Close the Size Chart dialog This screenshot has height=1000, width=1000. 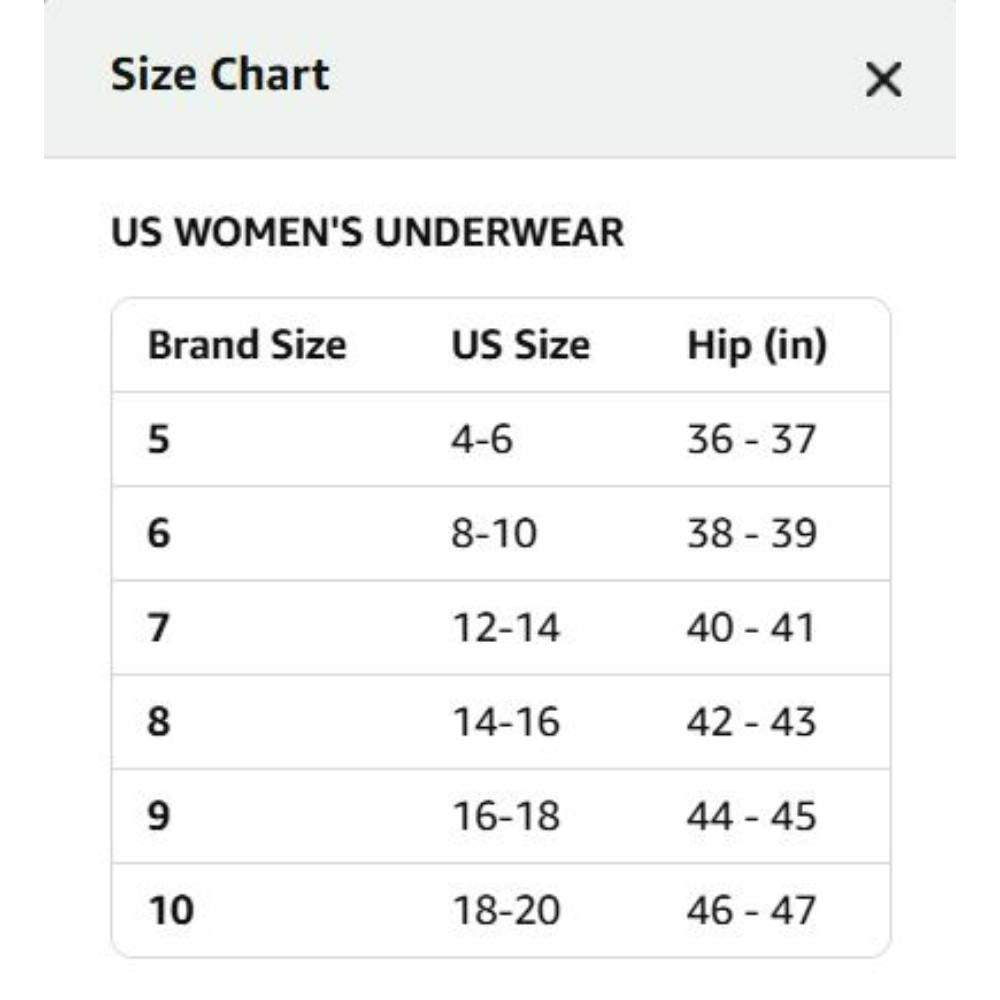tap(883, 80)
